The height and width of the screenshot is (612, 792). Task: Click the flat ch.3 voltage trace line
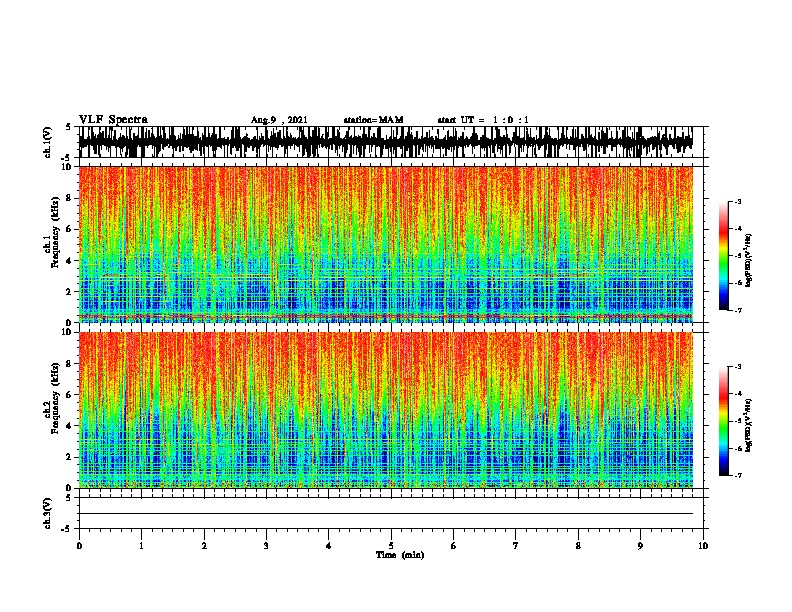[386, 514]
